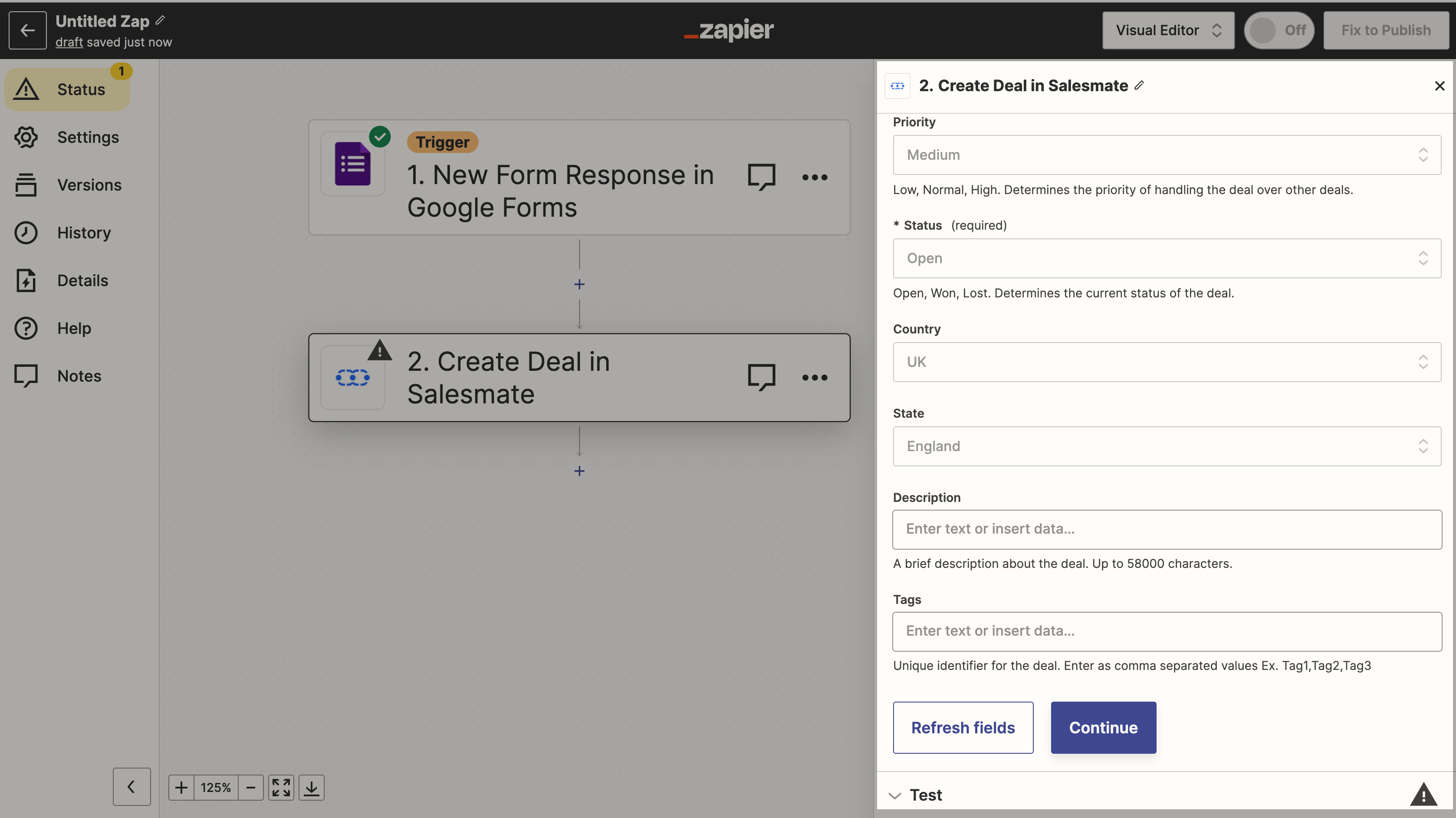Click the Notes comment icon
This screenshot has height=818, width=1456.
(26, 376)
